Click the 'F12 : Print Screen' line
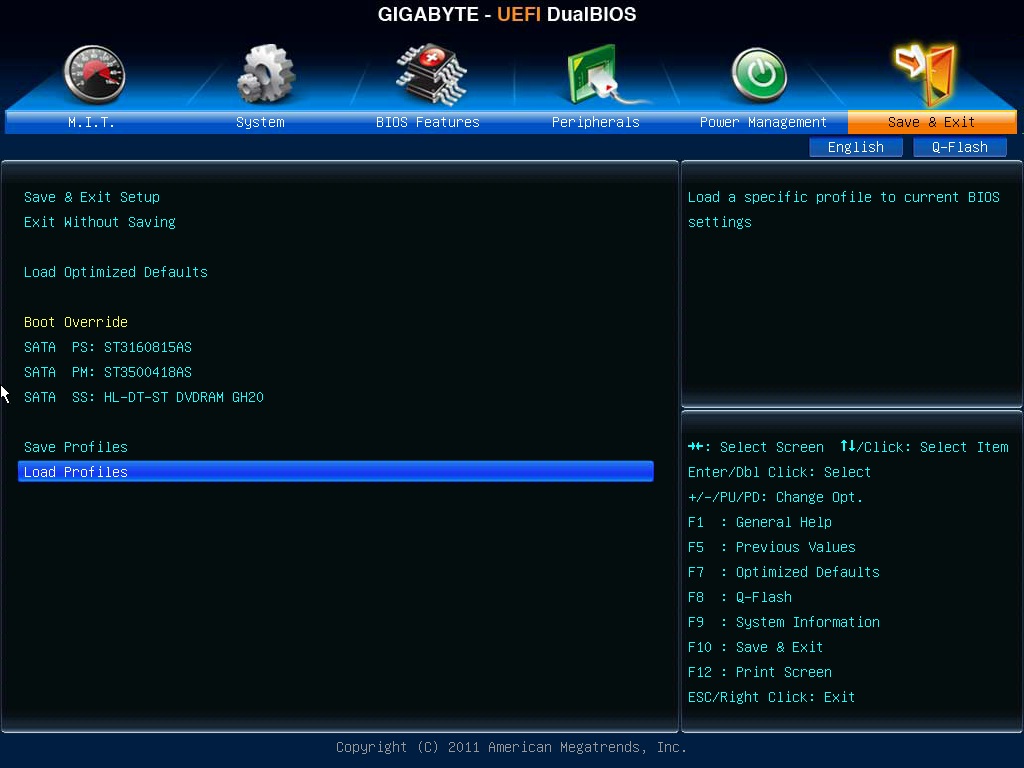1024x768 pixels. click(760, 672)
